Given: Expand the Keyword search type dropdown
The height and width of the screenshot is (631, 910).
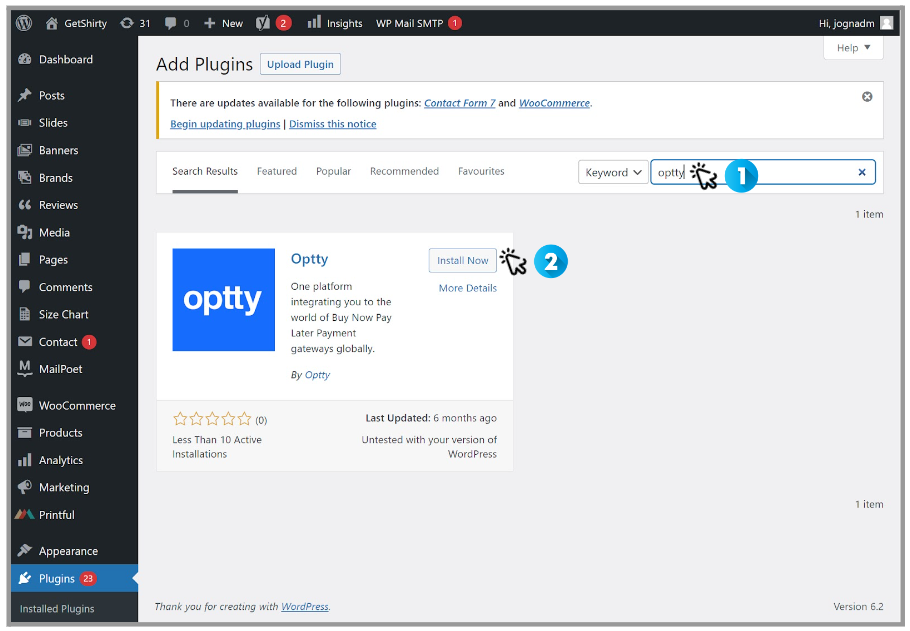Looking at the screenshot, I should [613, 172].
